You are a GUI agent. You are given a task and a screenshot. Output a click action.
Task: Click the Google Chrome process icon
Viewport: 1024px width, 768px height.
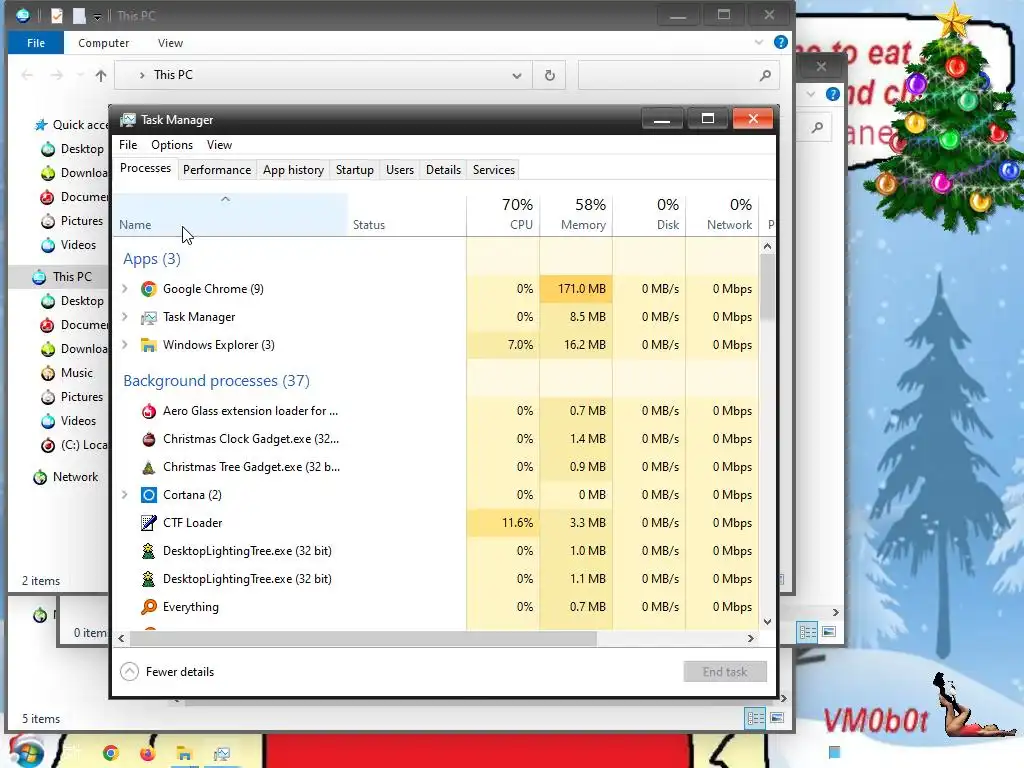(149, 289)
